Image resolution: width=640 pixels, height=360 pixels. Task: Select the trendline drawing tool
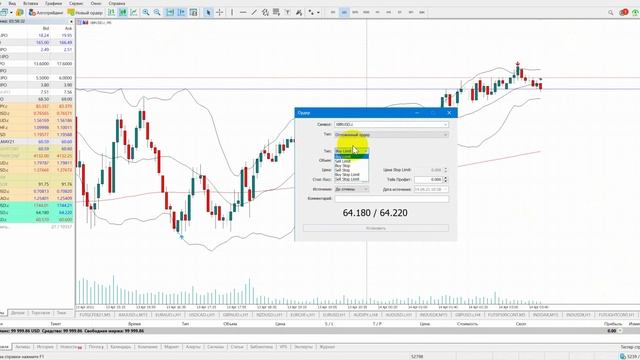(x=254, y=13)
